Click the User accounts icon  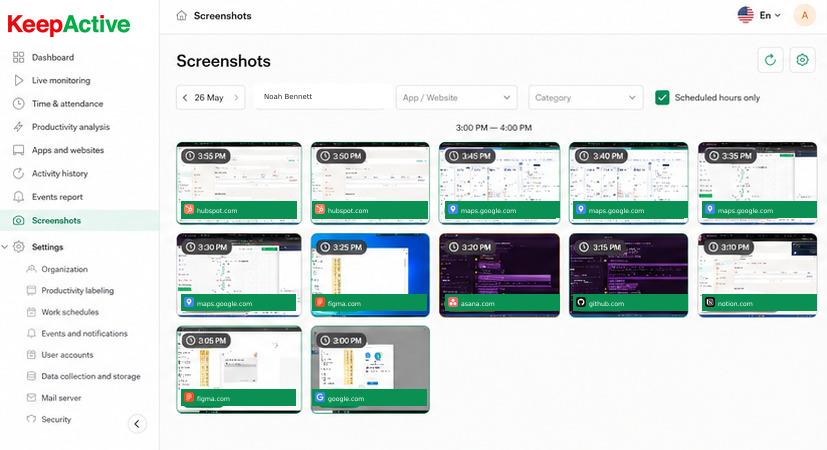31,355
